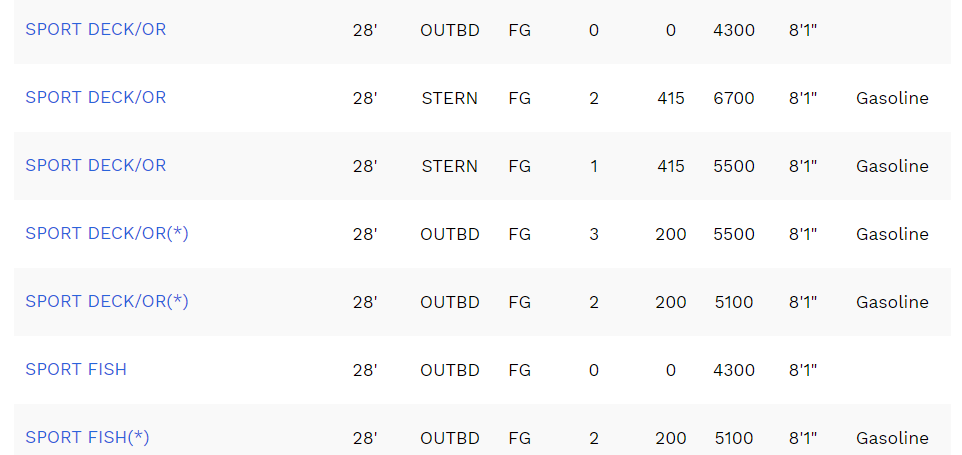Open SPORT DECK/OR(*) link in the 5100 row
Viewport: 962px width, 455px height.
tap(107, 302)
